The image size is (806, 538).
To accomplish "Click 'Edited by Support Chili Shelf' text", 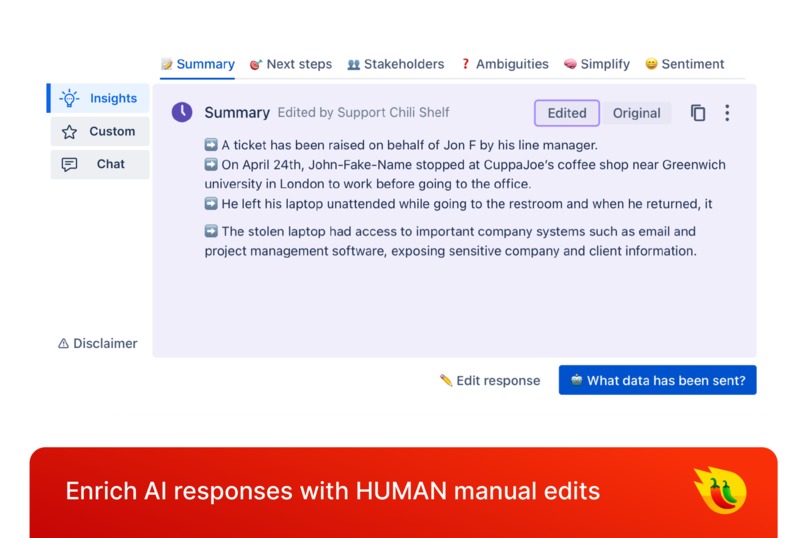I will [x=363, y=113].
